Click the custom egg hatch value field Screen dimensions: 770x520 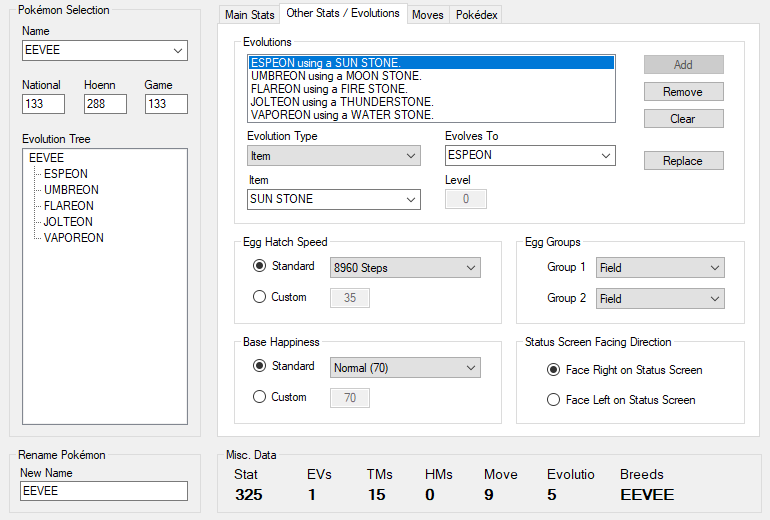click(350, 298)
